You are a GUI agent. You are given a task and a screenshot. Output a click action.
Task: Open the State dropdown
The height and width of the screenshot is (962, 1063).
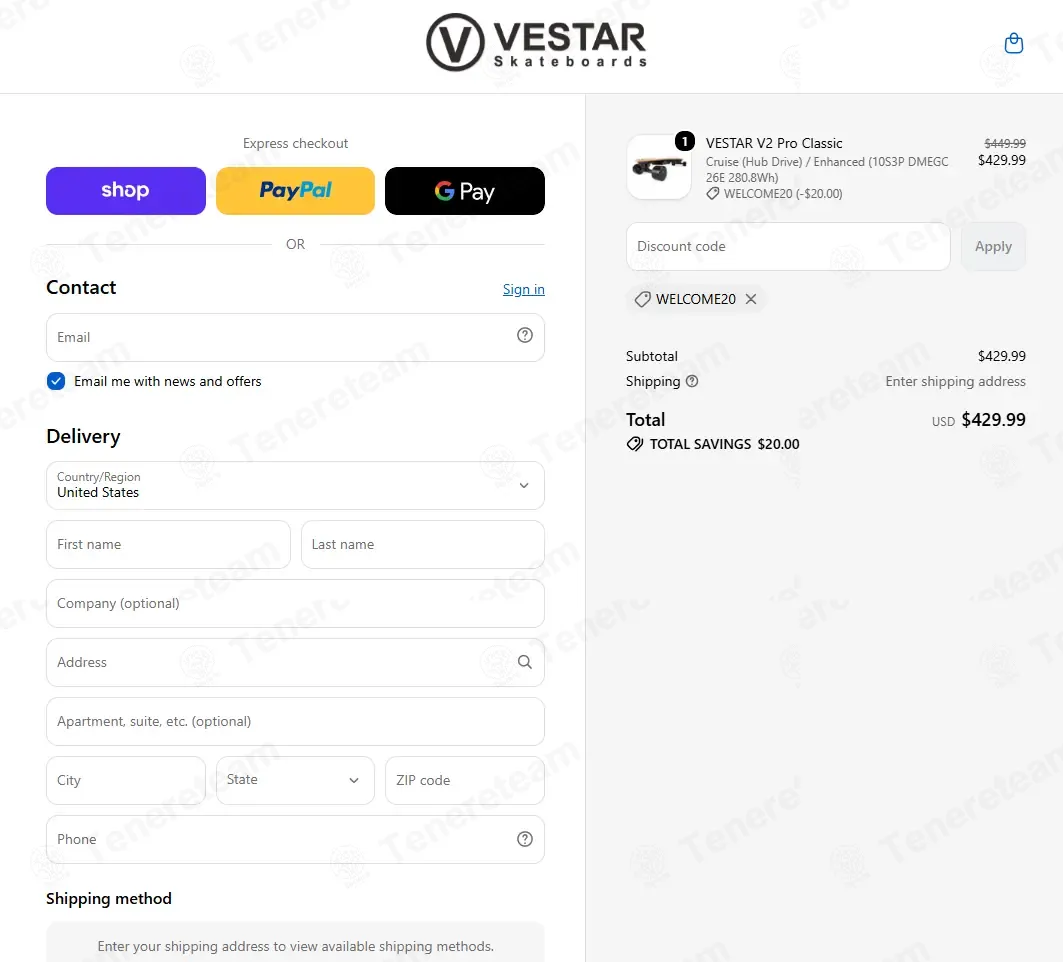pyautogui.click(x=295, y=780)
